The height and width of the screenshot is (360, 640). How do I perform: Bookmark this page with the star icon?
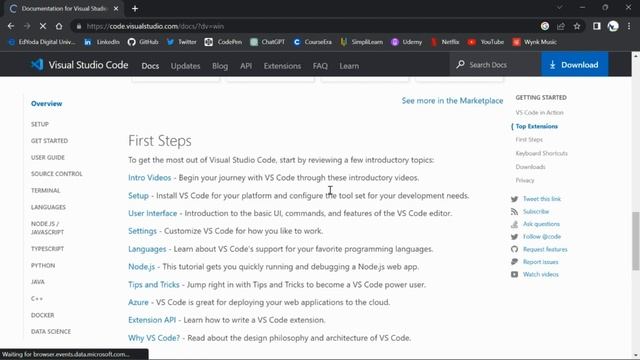577,26
